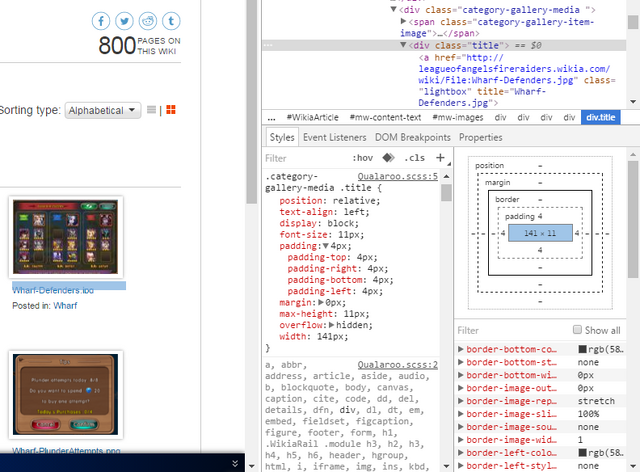The width and height of the screenshot is (640, 472).
Task: Collapse the category-gallery-media div node
Action: pos(393,9)
